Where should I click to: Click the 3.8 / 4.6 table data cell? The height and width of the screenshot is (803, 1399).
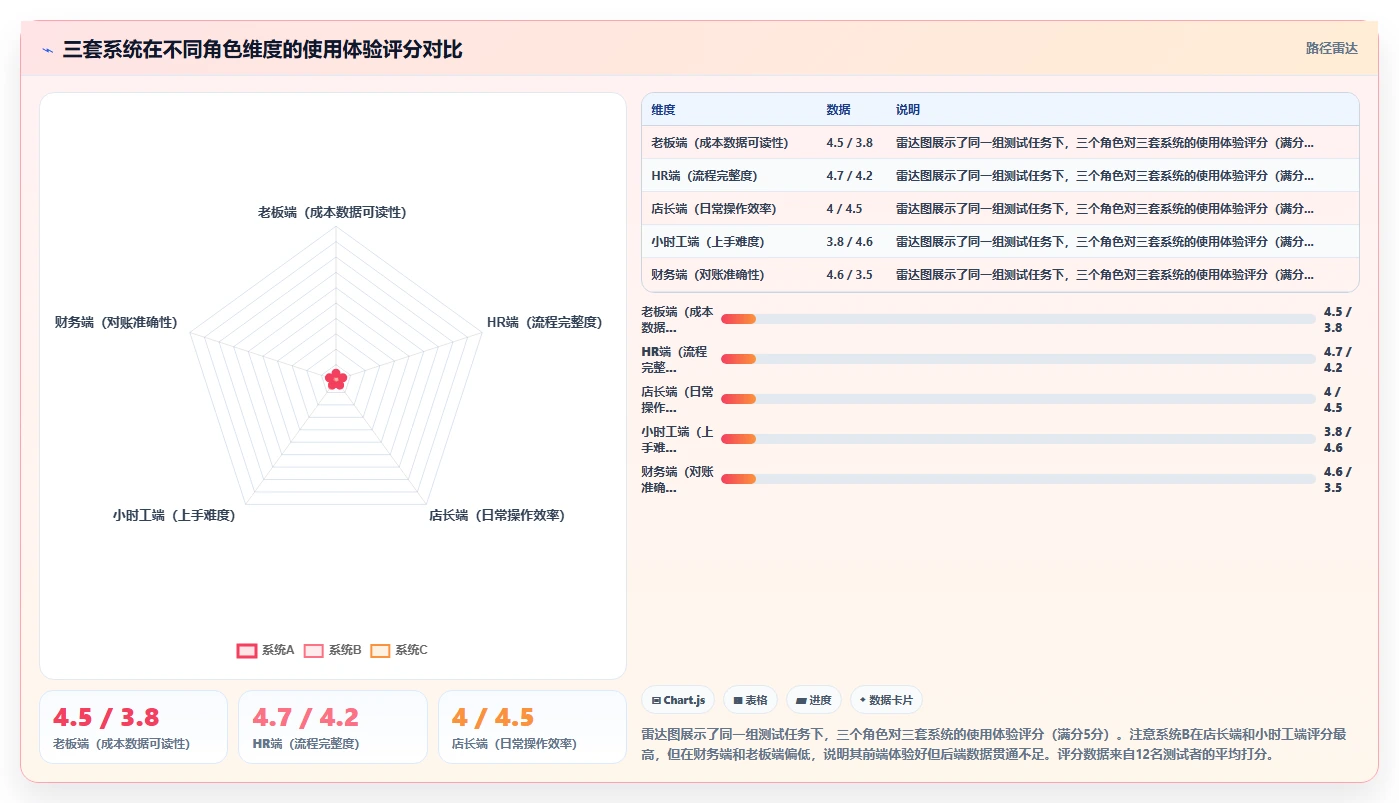click(x=849, y=242)
